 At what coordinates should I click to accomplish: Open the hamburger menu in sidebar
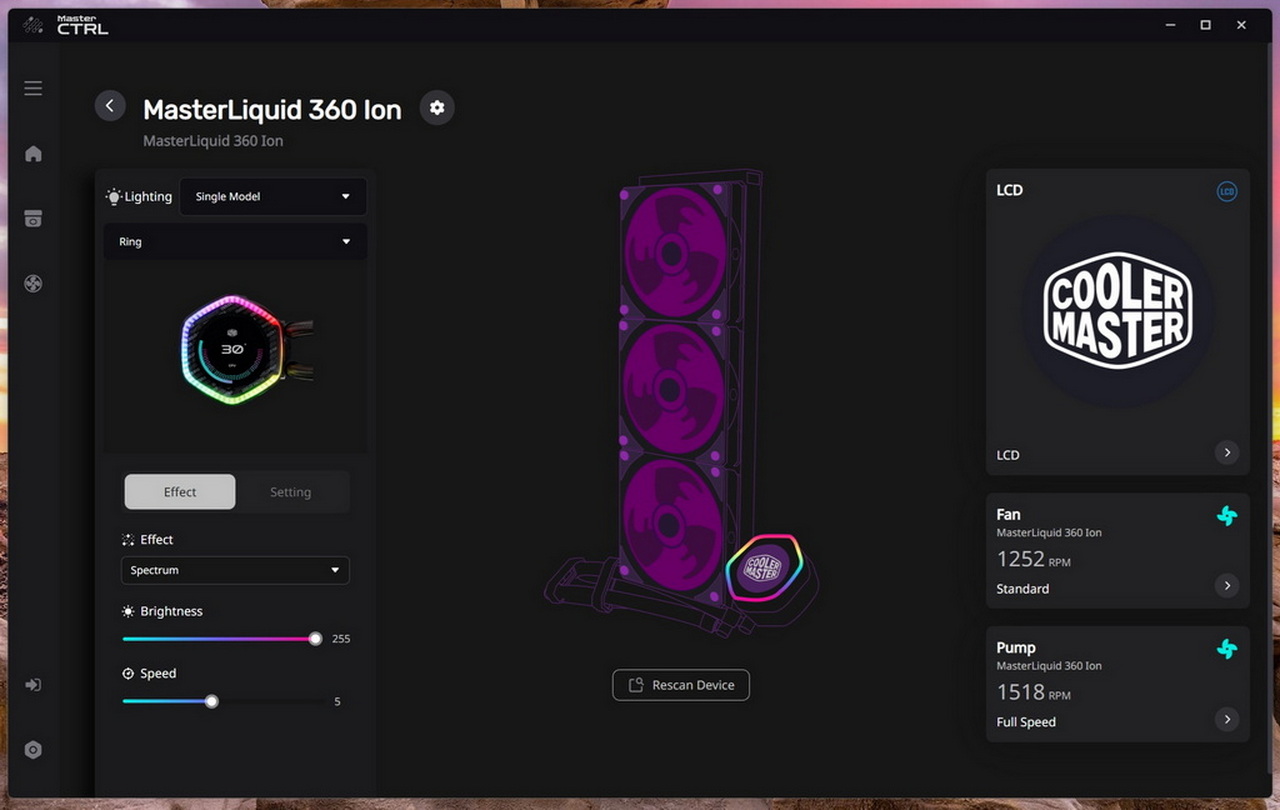33,88
